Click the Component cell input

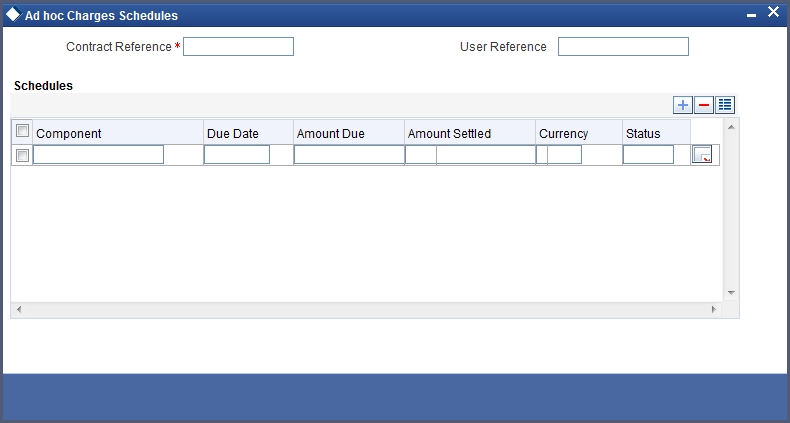tap(98, 155)
